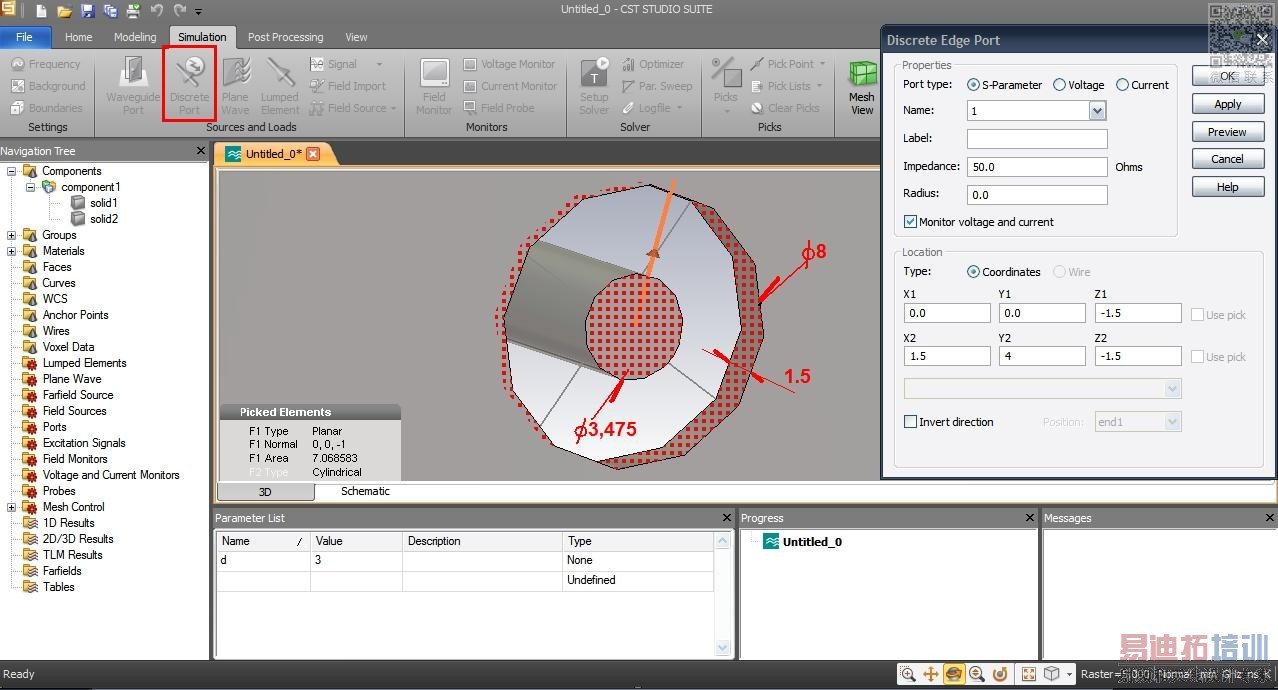Uncheck Monitor voltage and current
The height and width of the screenshot is (690, 1278).
pos(910,222)
